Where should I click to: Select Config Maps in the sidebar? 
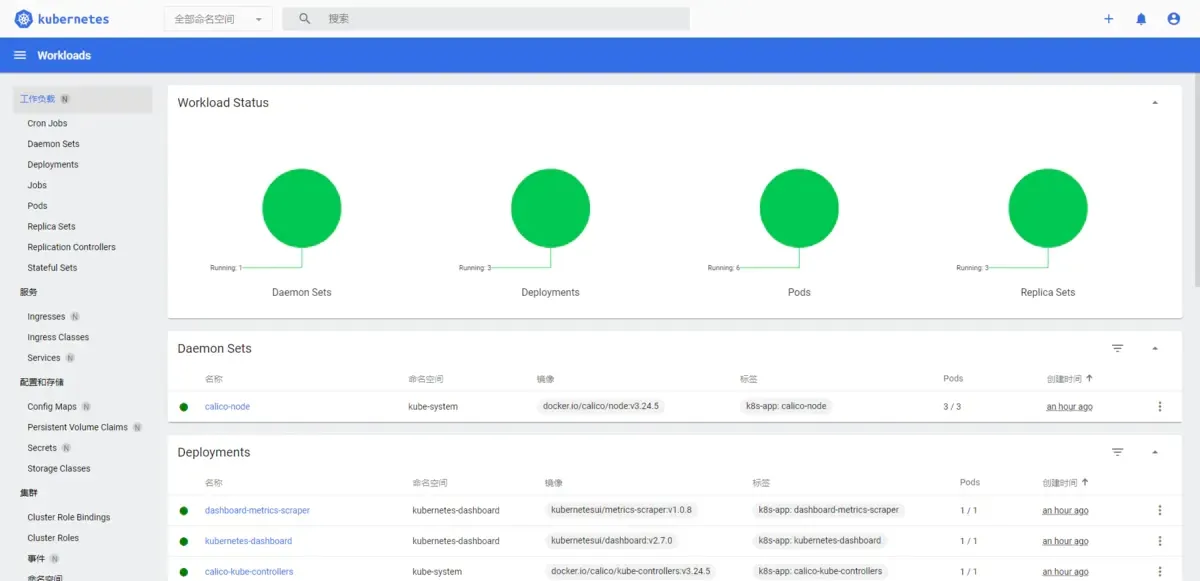pyautogui.click(x=52, y=407)
